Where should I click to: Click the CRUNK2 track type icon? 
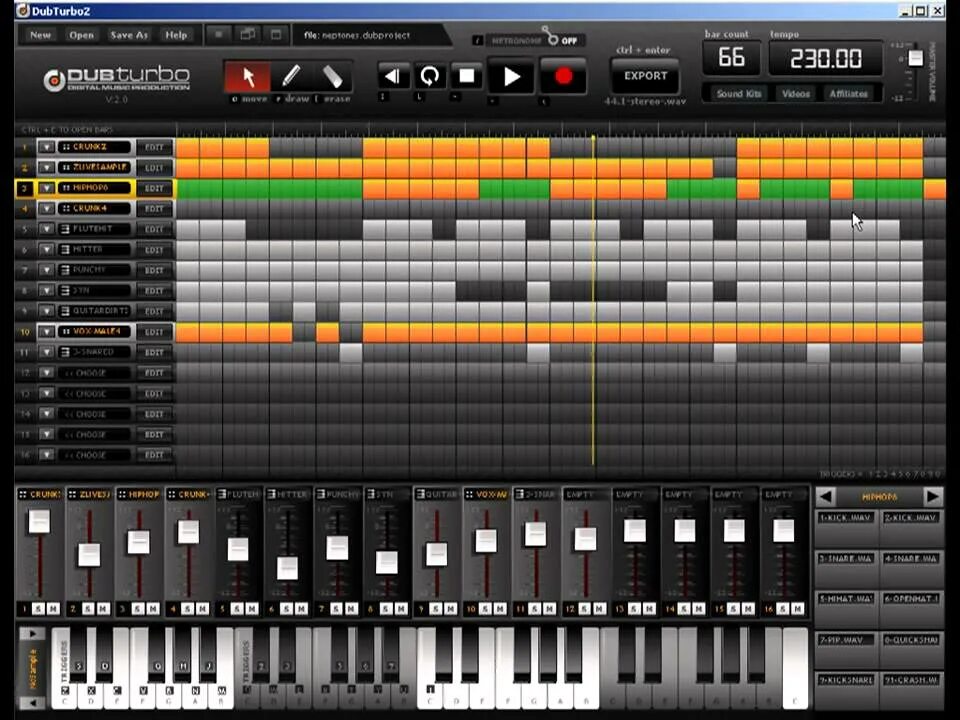tap(65, 147)
